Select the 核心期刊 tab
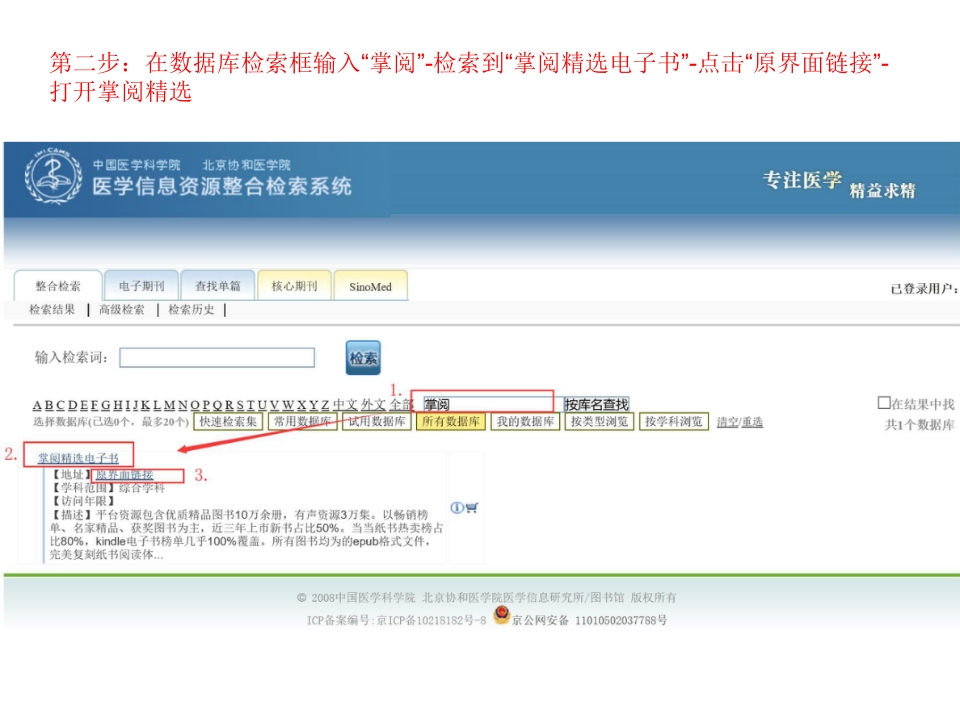This screenshot has height=720, width=960. (294, 286)
